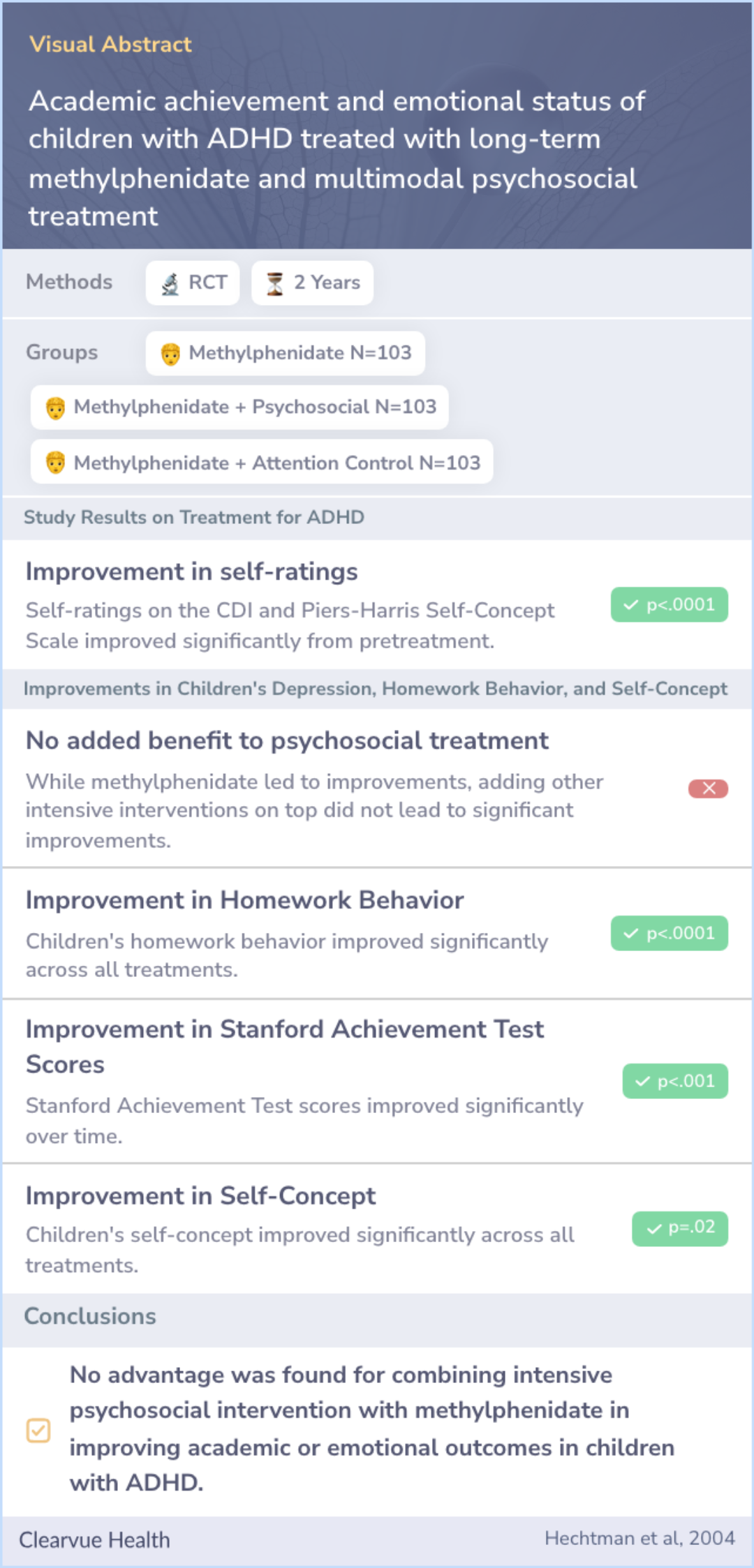The width and height of the screenshot is (754, 1568).
Task: Click the face icon beside Methylphenidate + Psychosocial
Action: click(x=55, y=408)
